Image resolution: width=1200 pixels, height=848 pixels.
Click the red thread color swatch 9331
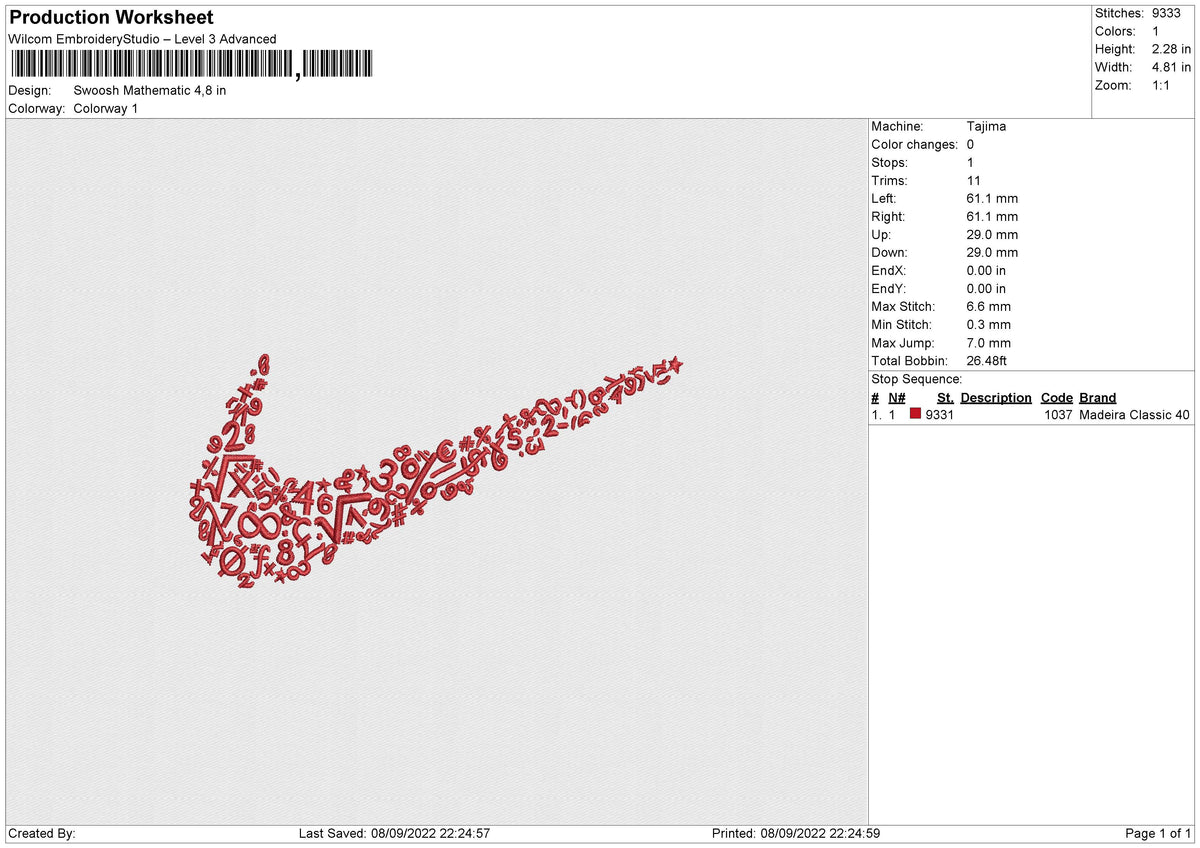click(915, 414)
